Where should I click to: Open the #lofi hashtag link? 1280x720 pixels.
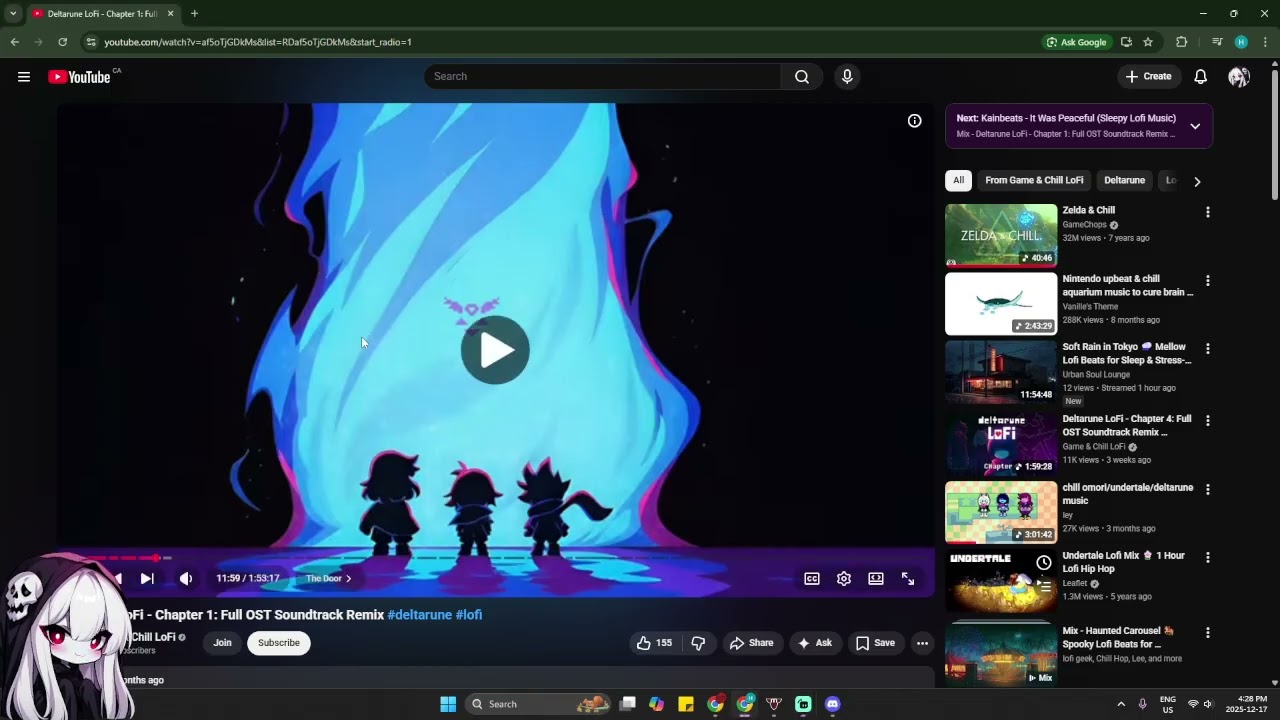tap(469, 615)
